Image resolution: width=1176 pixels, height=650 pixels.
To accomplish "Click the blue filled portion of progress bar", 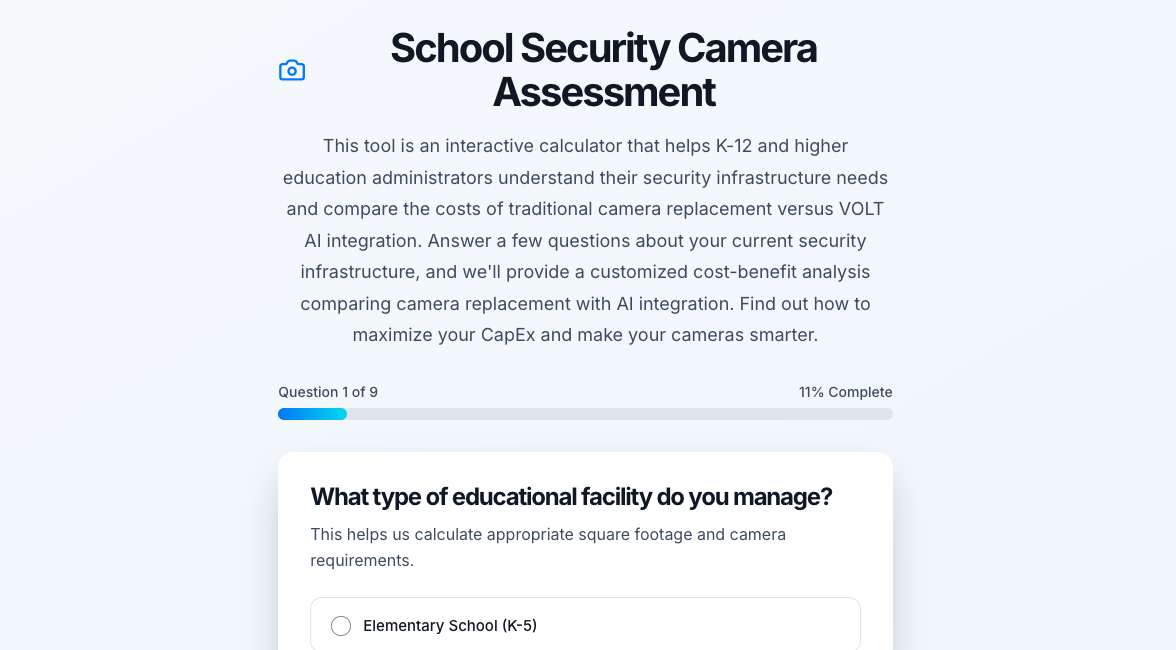I will (312, 414).
